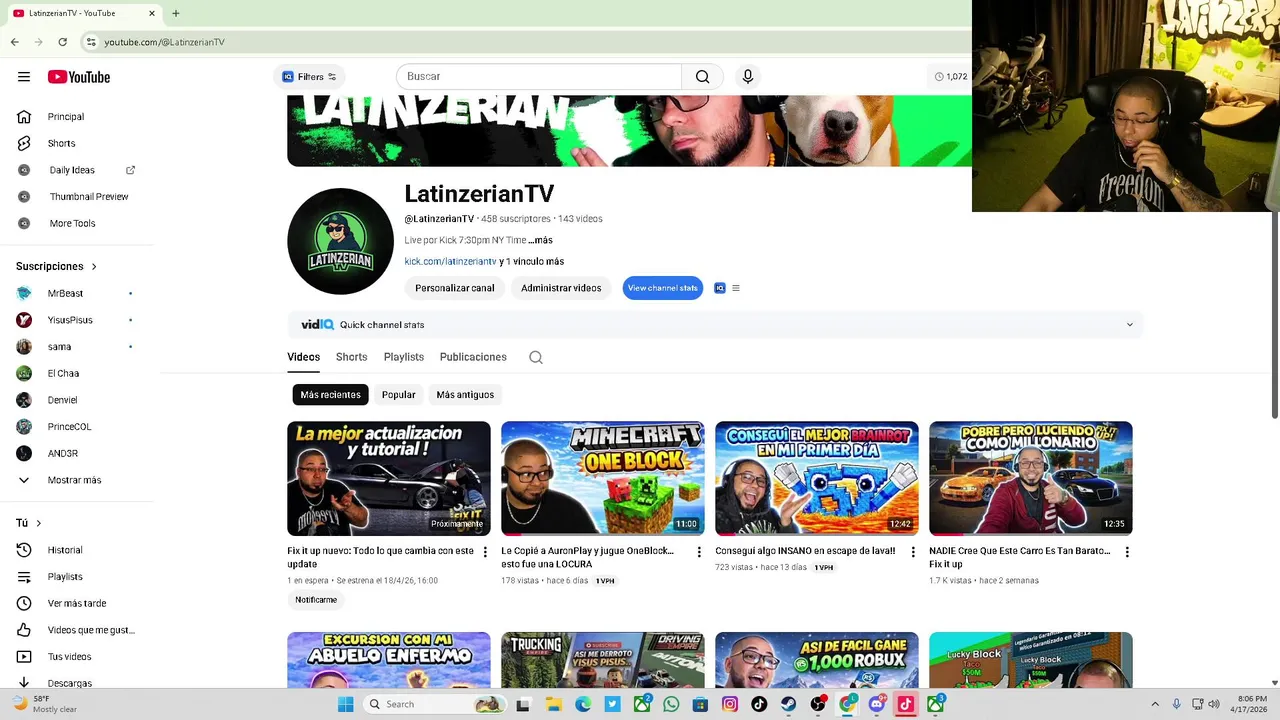Open list icon beside channel stats button
The width and height of the screenshot is (1280, 720).
pyautogui.click(x=736, y=288)
